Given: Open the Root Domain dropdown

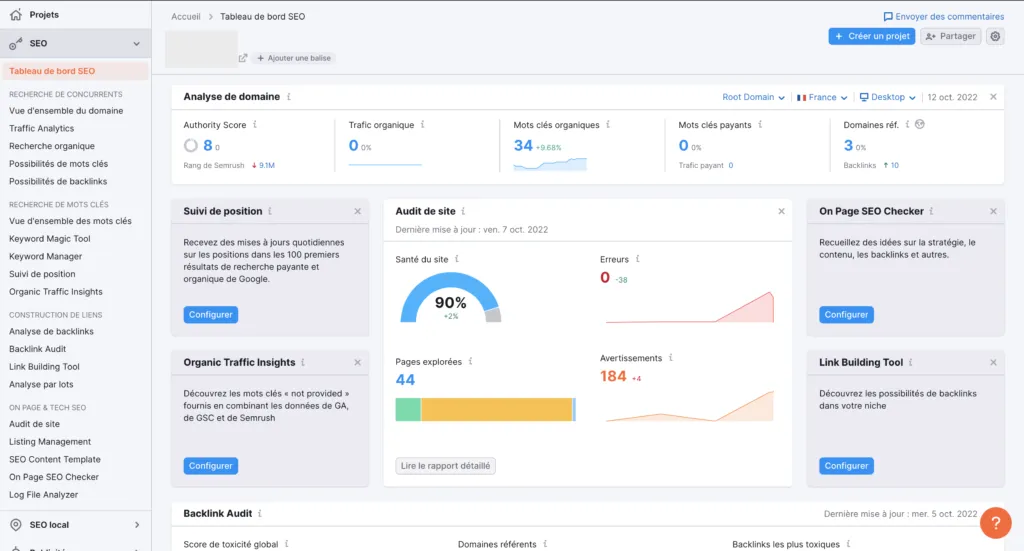Looking at the screenshot, I should [753, 97].
